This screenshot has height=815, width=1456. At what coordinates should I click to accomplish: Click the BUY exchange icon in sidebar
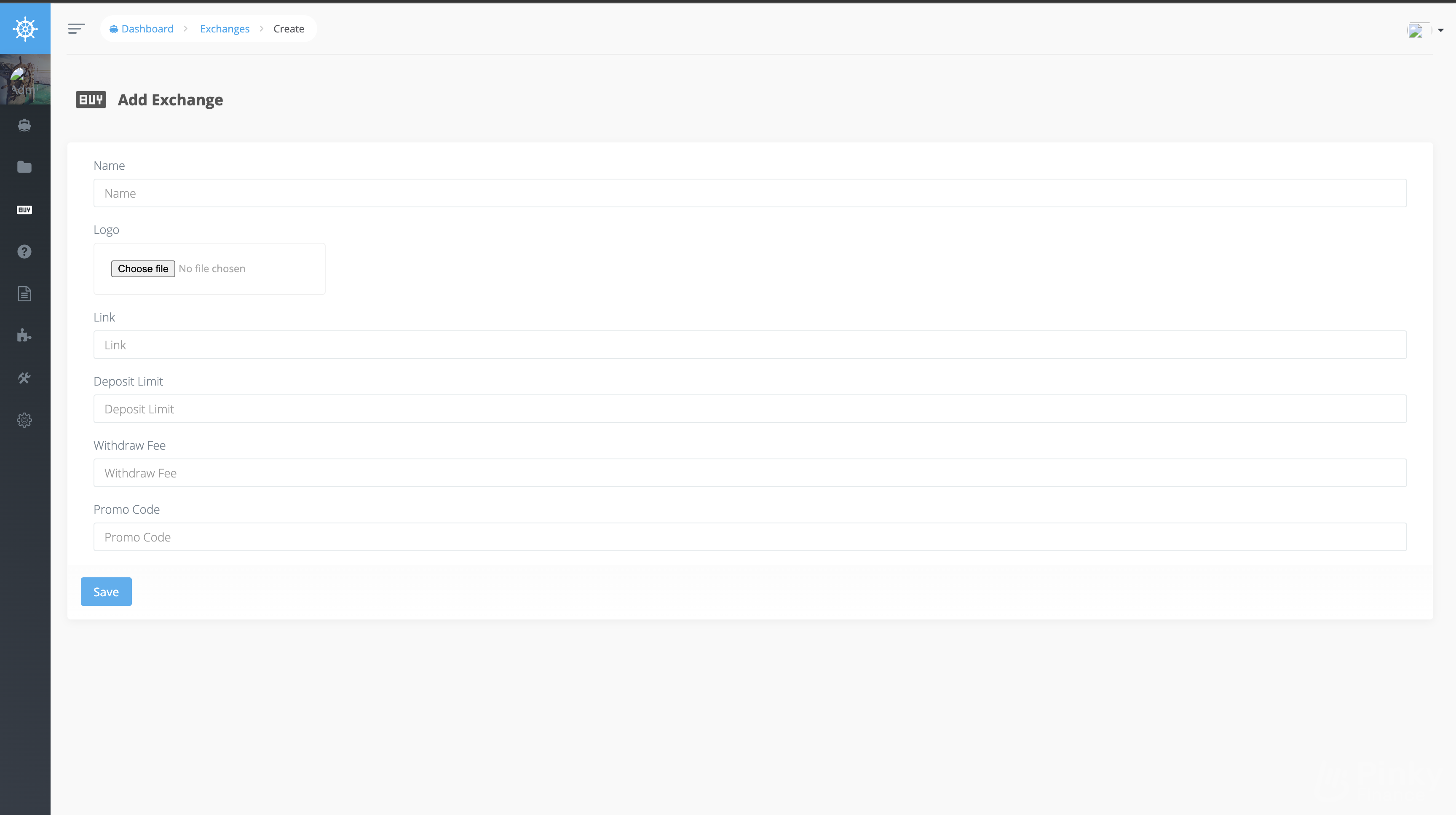pyautogui.click(x=25, y=209)
